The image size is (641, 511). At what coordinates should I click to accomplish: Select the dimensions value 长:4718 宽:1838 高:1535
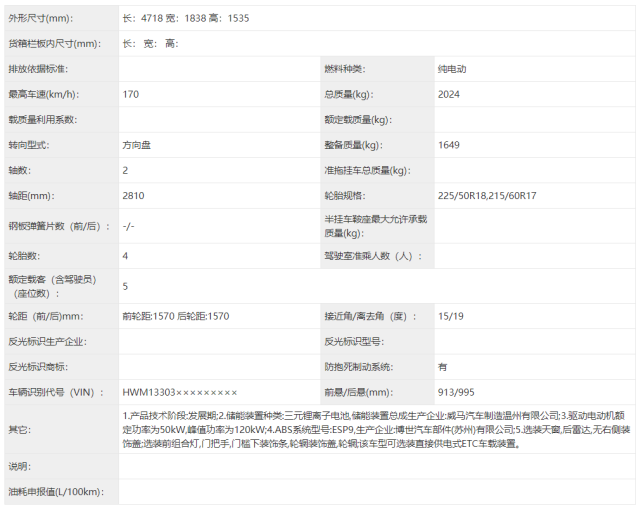coord(186,18)
